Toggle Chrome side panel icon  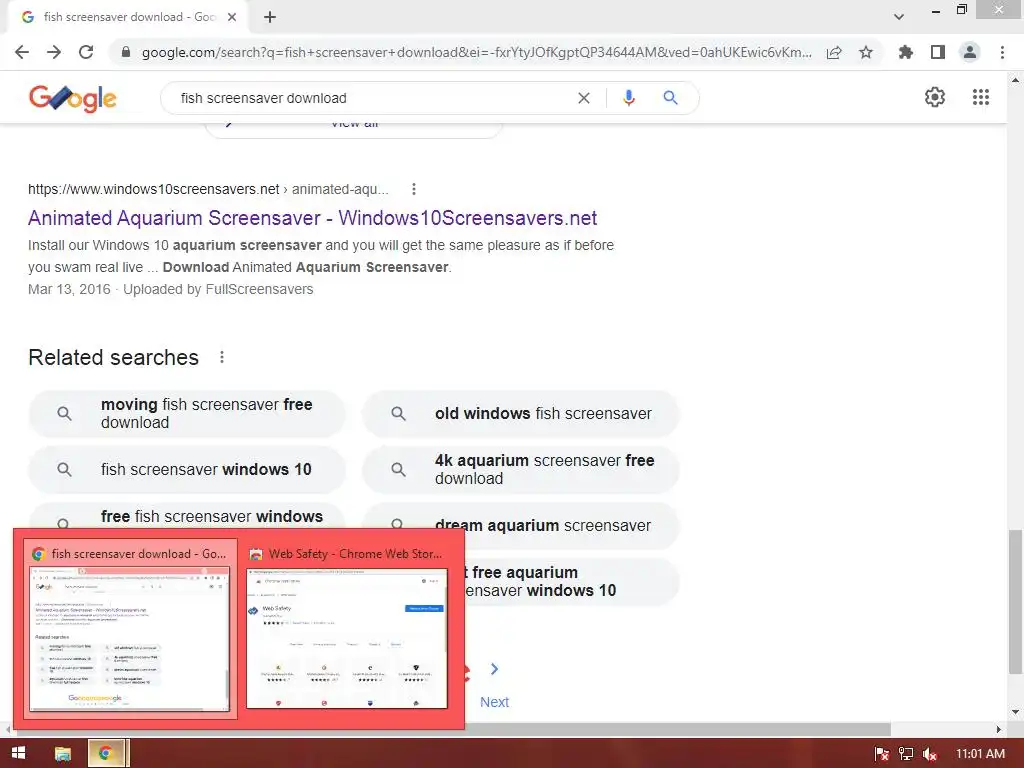click(938, 52)
